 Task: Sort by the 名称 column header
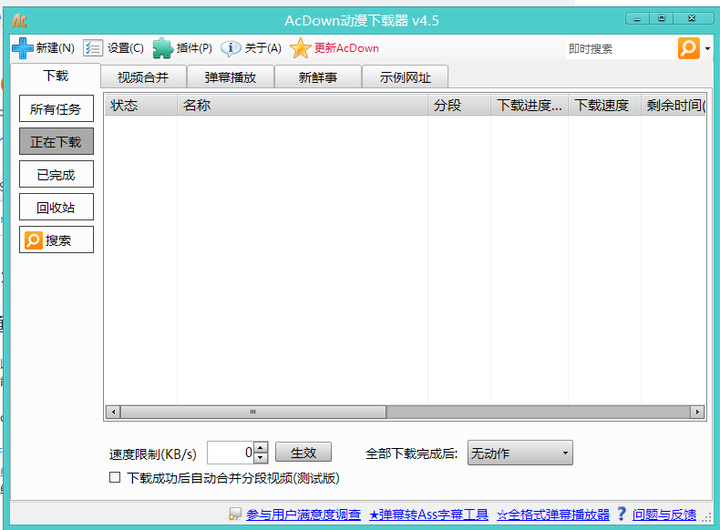pyautogui.click(x=300, y=105)
